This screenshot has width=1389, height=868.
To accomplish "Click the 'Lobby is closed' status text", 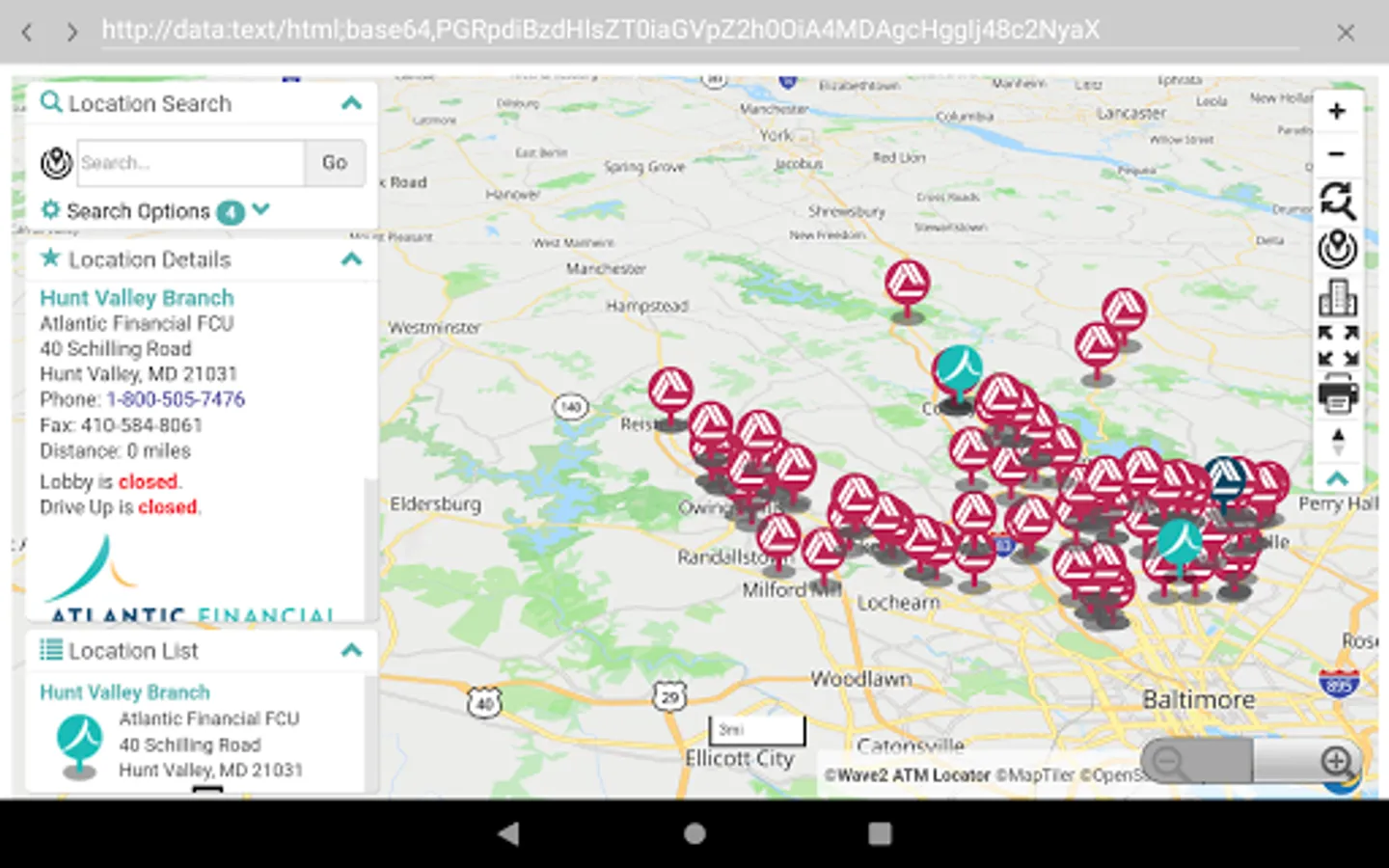I will point(111,481).
